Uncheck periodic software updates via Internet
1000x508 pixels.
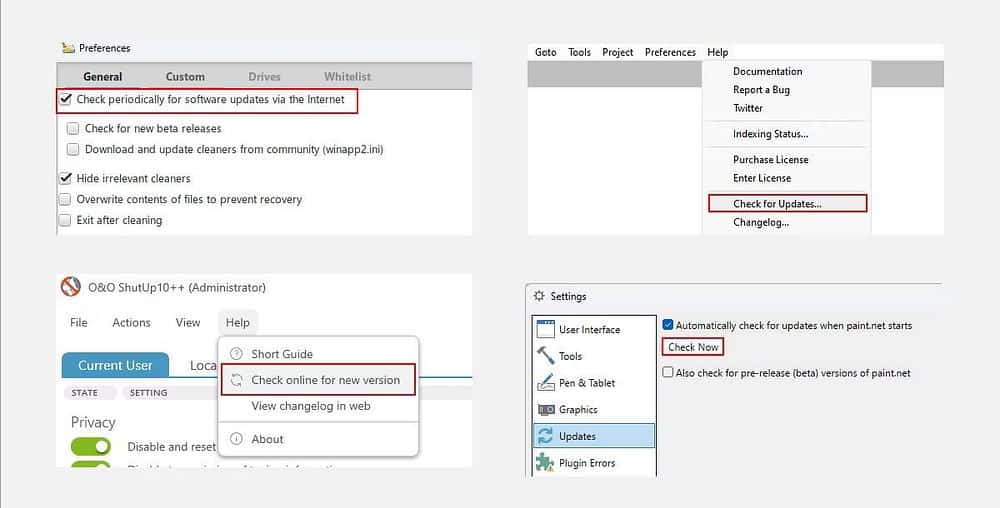tap(65, 99)
